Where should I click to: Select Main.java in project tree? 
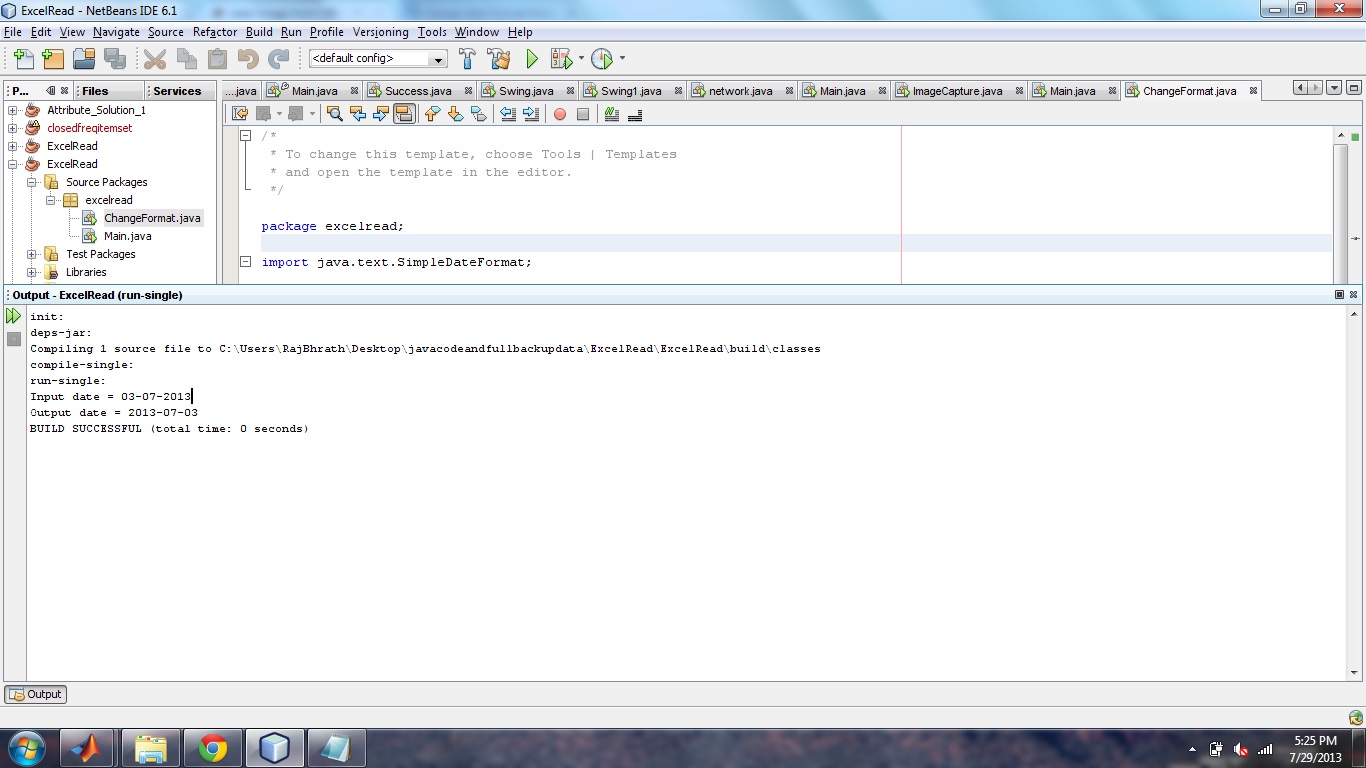point(127,236)
